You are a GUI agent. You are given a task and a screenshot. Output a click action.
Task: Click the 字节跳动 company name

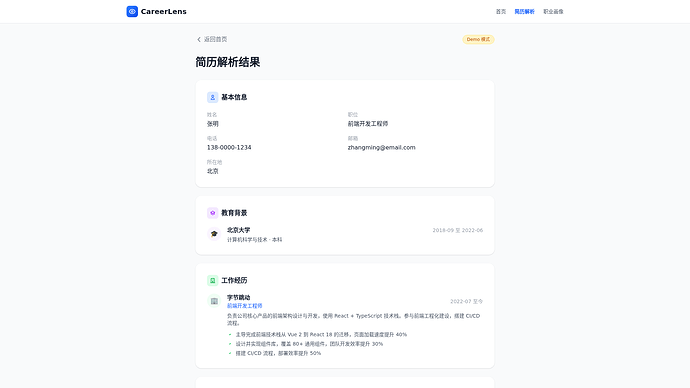tap(239, 298)
